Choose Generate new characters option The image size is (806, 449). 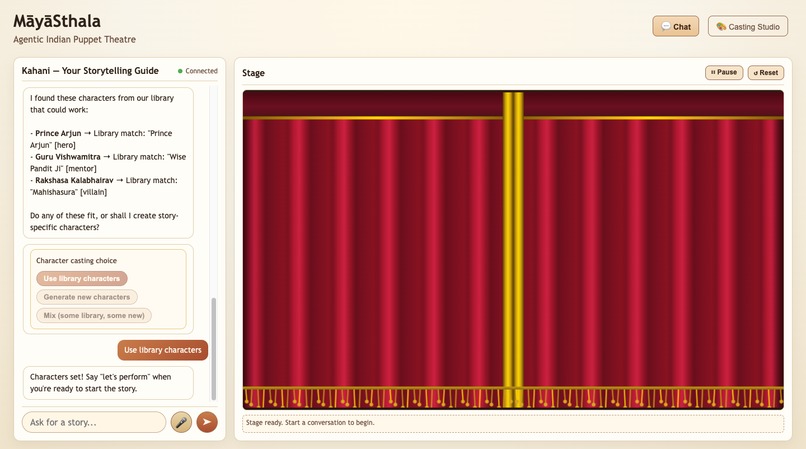click(x=87, y=297)
